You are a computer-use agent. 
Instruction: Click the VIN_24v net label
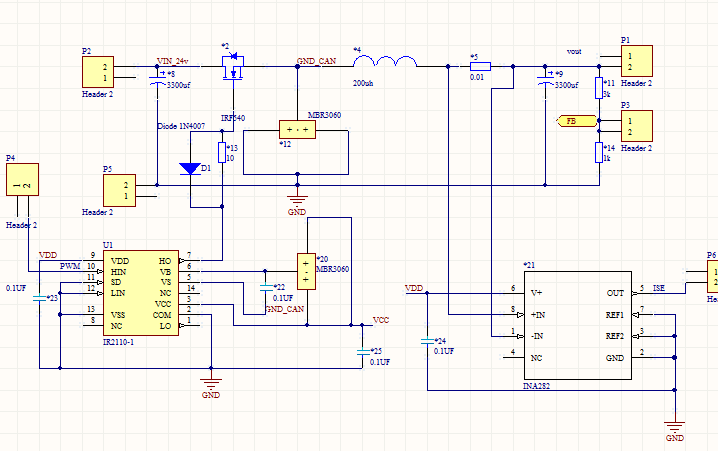pos(173,61)
